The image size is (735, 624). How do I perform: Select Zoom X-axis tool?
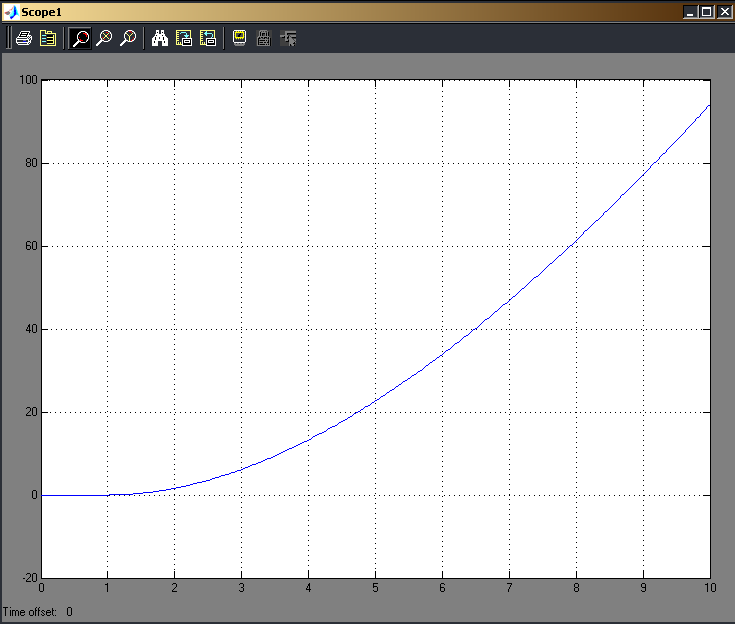[x=104, y=38]
